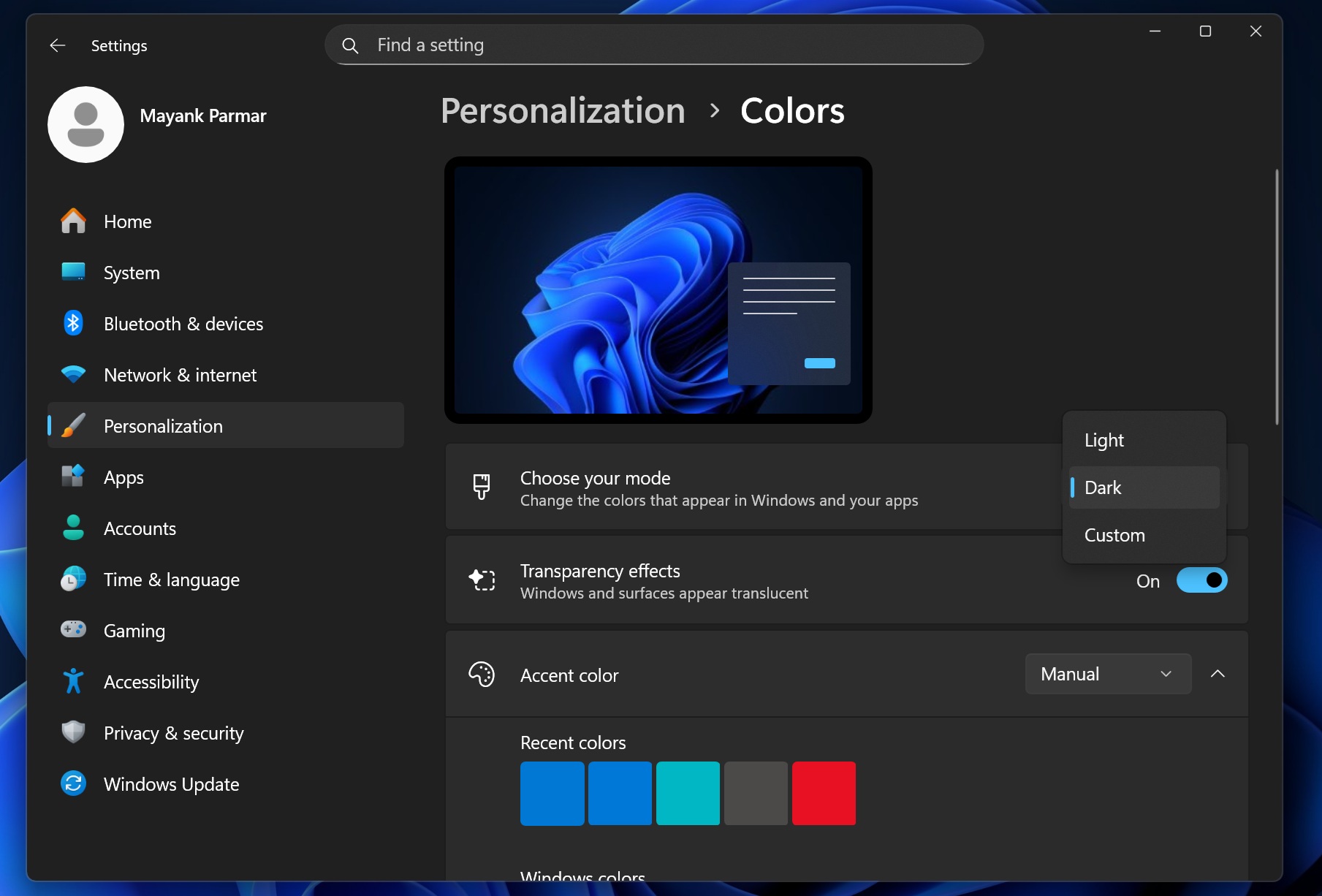Viewport: 1322px width, 896px height.
Task: Click the Accent color palette icon
Action: [x=482, y=674]
